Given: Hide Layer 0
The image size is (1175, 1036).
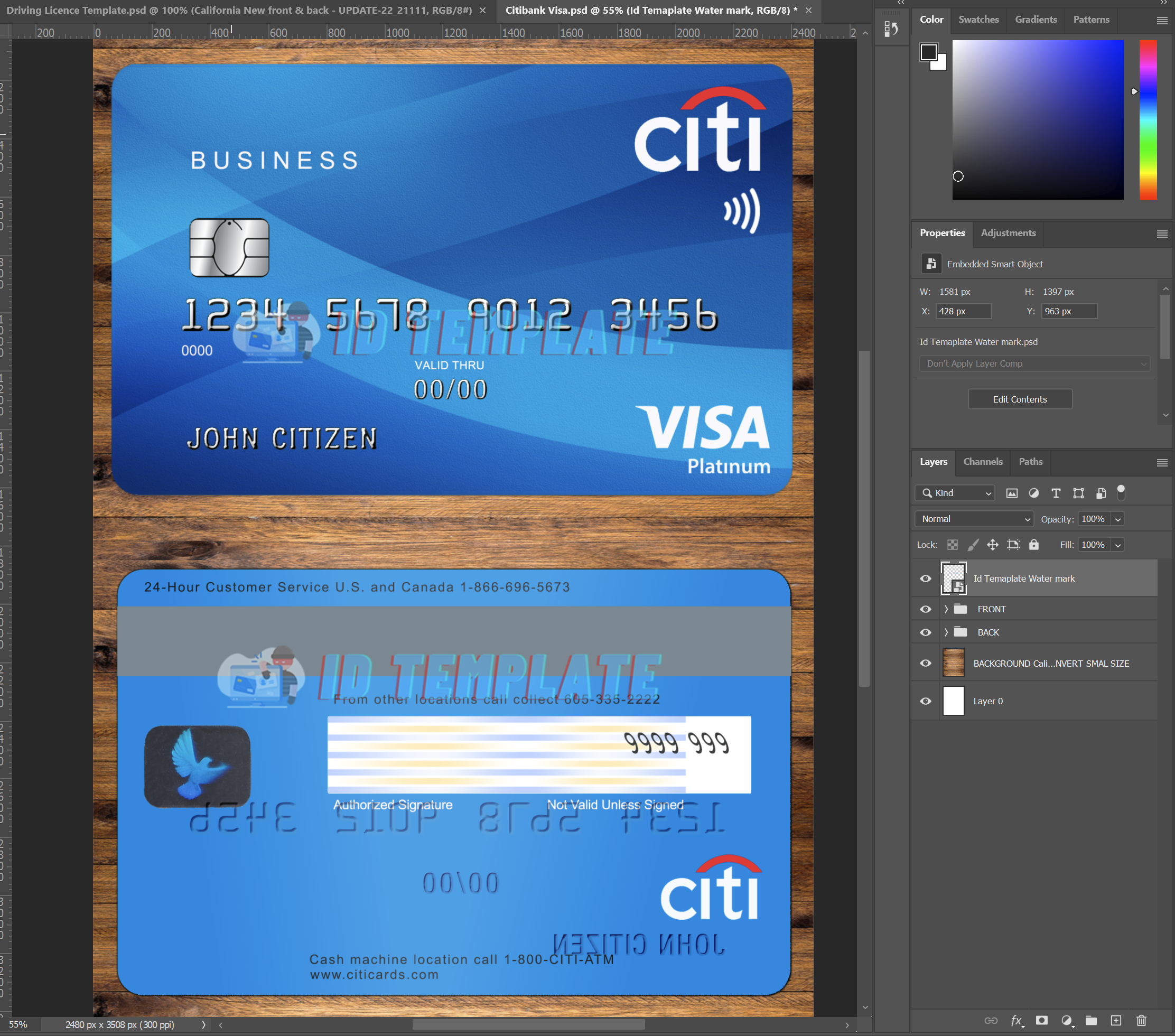Looking at the screenshot, I should point(926,701).
